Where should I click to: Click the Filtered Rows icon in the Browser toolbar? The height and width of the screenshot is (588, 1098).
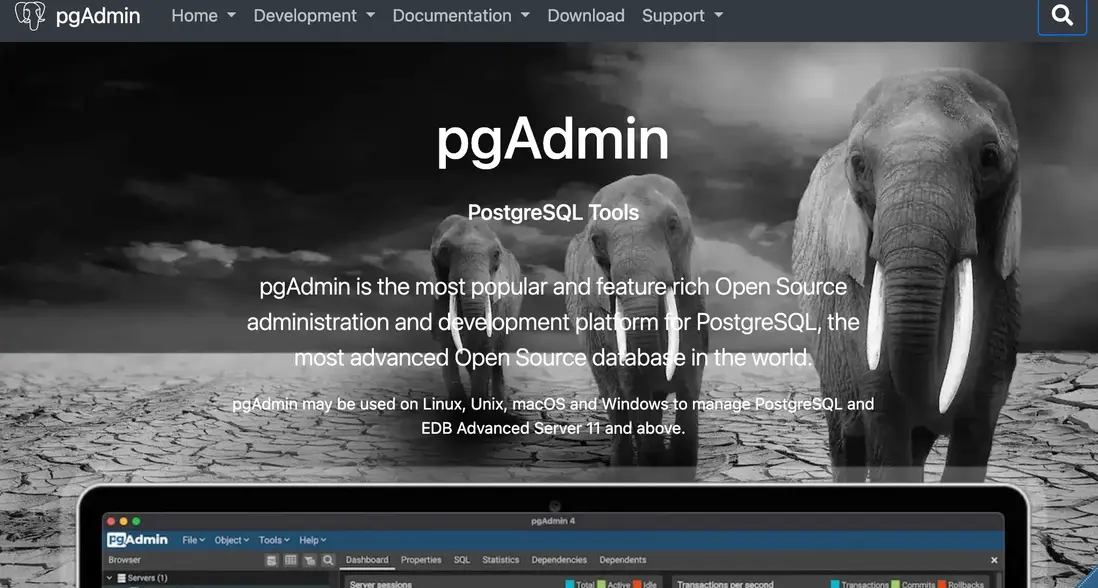click(x=310, y=560)
